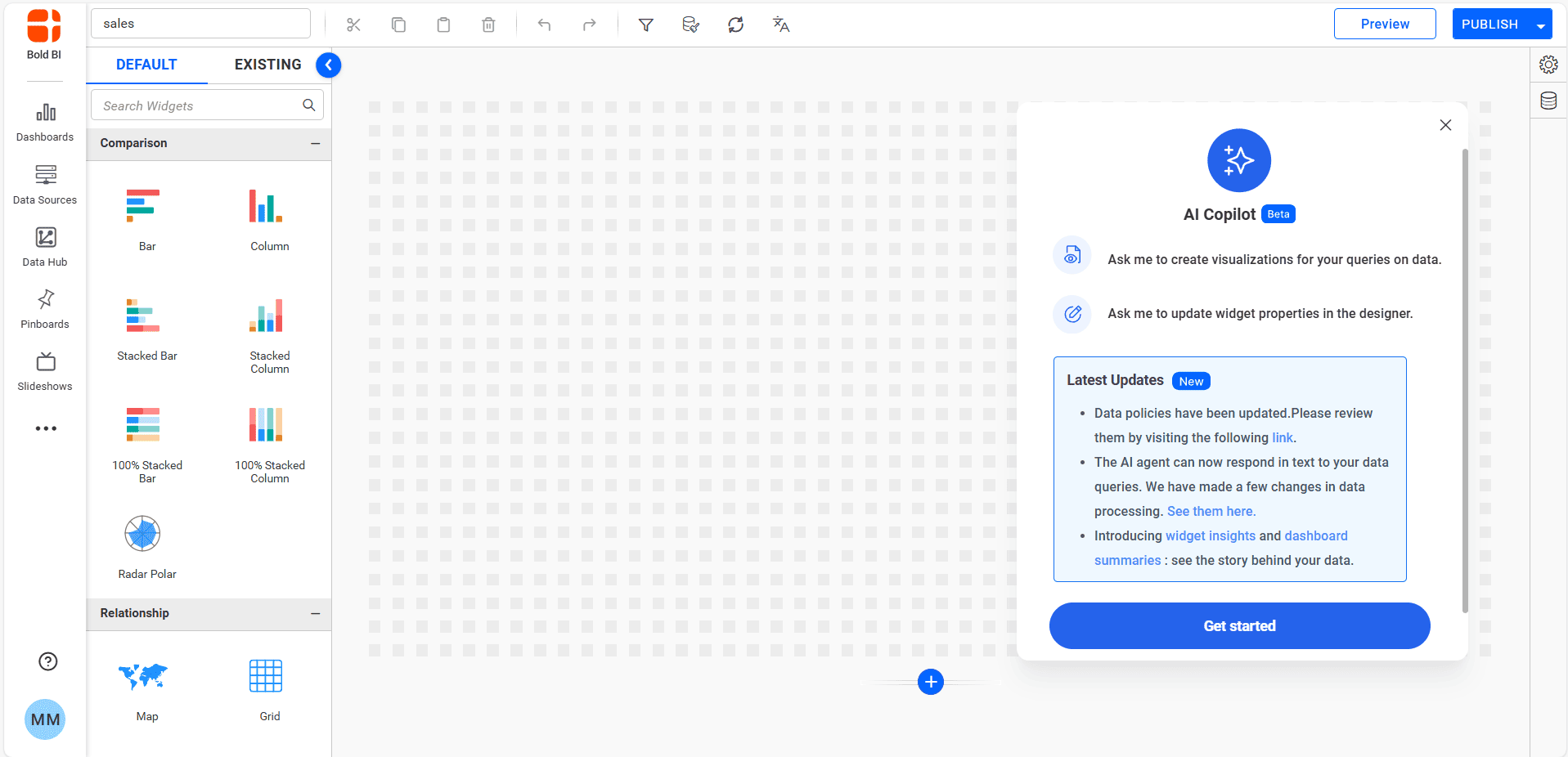Open dashboard settings via the gear icon
The image size is (1568, 757).
(x=1548, y=64)
